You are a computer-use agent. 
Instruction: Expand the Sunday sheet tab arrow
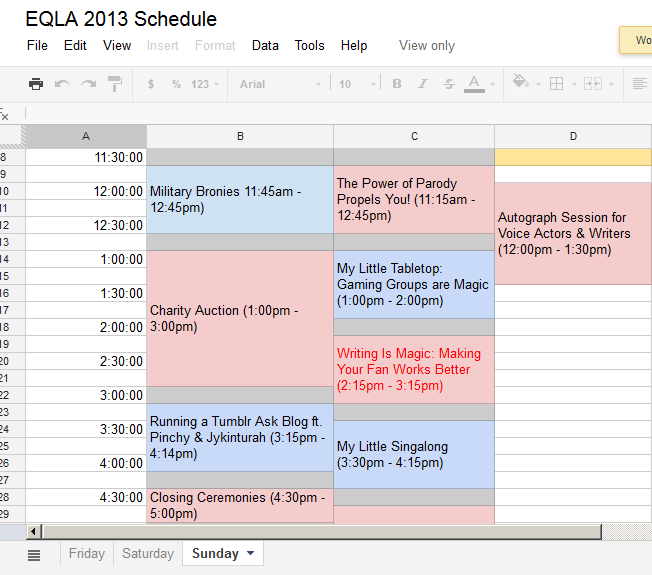250,553
